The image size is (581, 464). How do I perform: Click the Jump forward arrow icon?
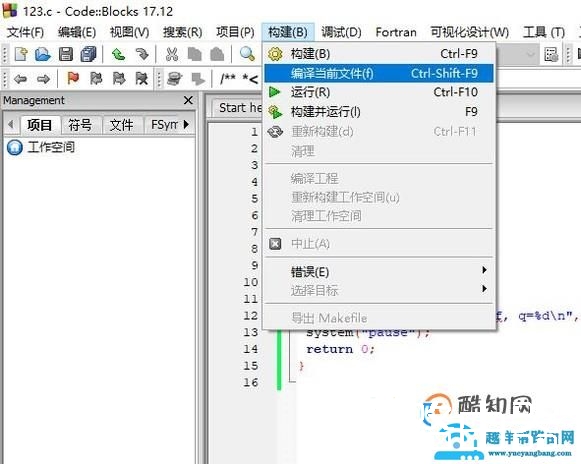43,79
